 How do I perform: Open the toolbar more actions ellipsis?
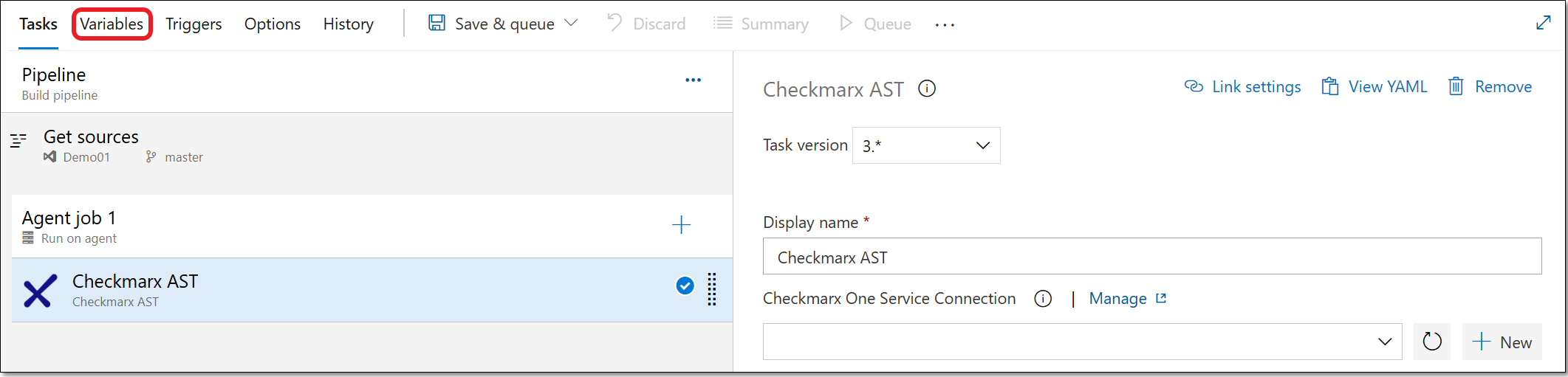pyautogui.click(x=945, y=24)
